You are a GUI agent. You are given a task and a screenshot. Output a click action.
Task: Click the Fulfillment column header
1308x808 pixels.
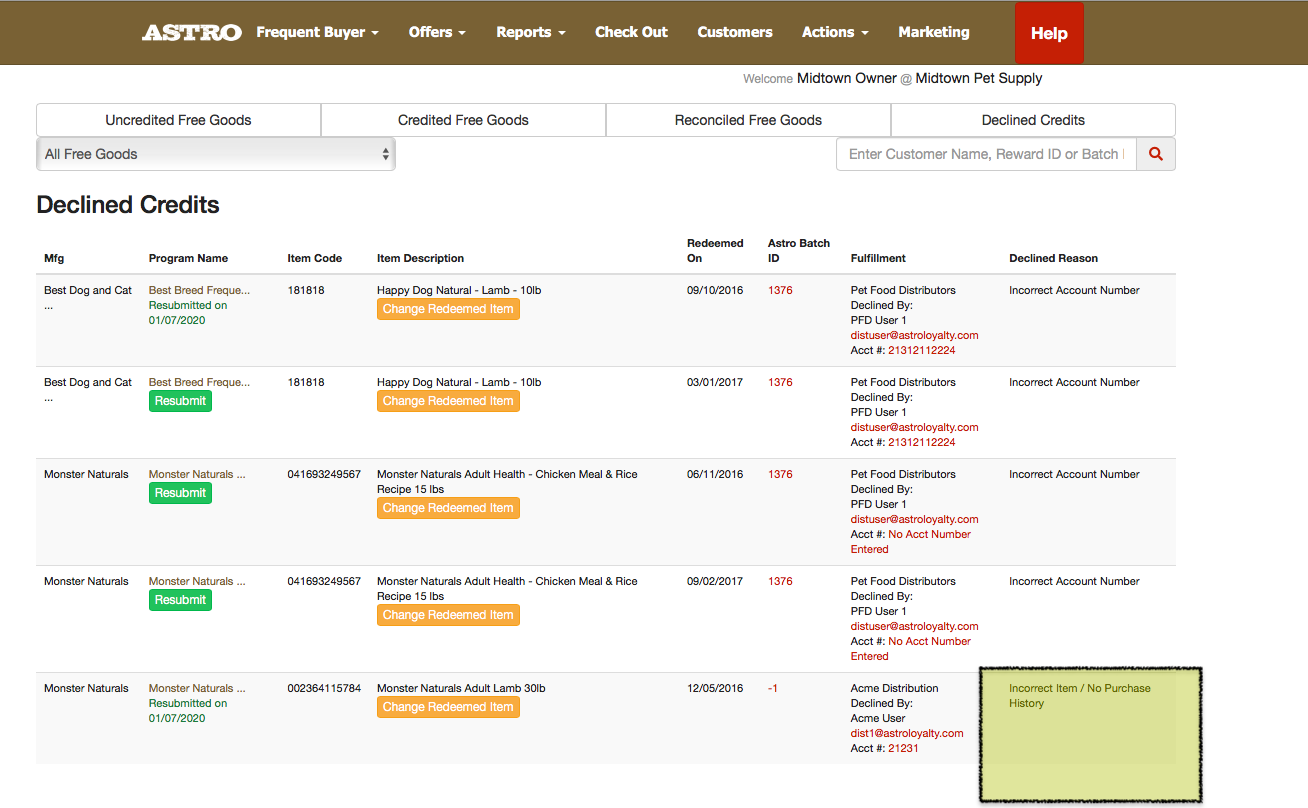click(x=878, y=258)
